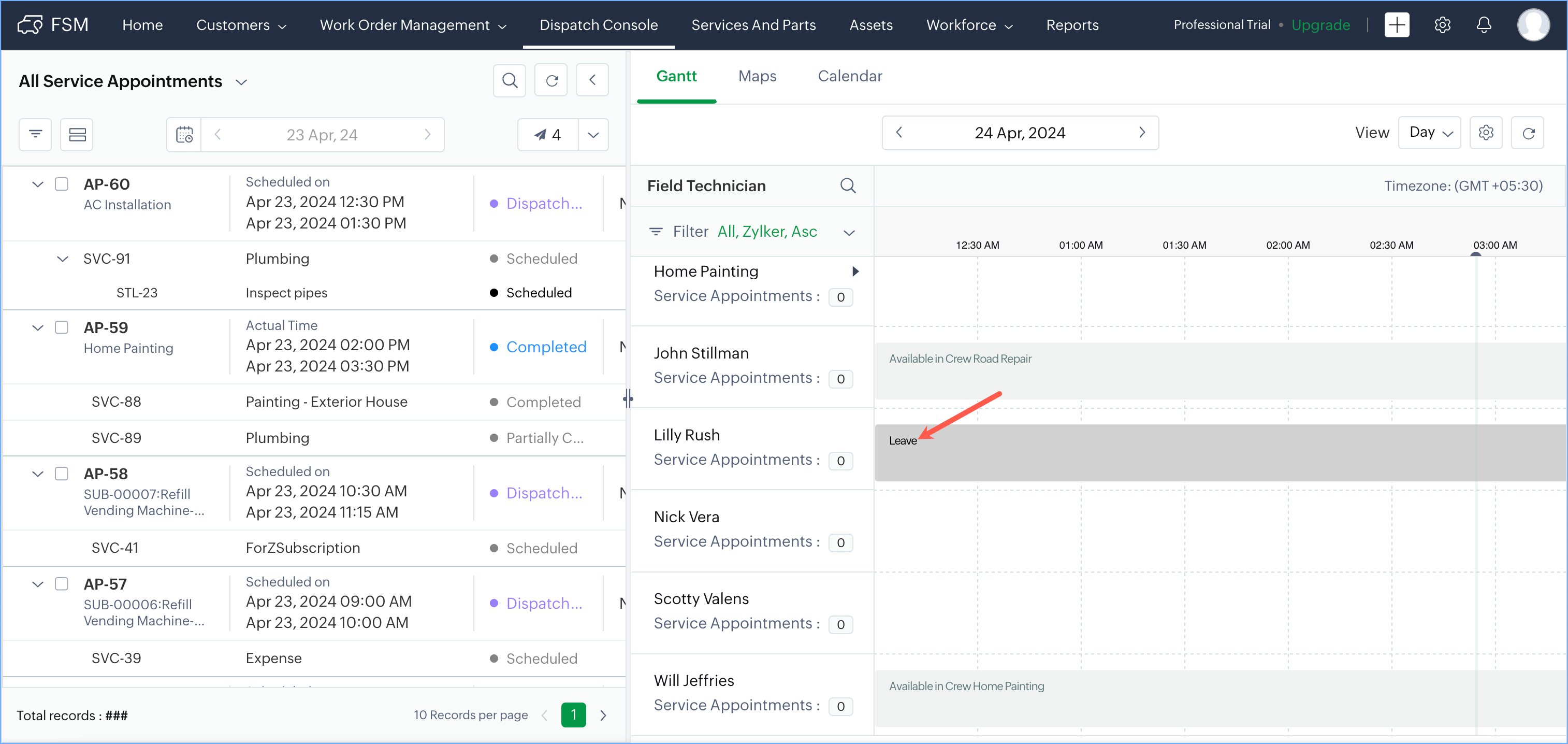Open the filter icon in appointments toolbar
Screen dimensions: 1568x744
click(35, 135)
